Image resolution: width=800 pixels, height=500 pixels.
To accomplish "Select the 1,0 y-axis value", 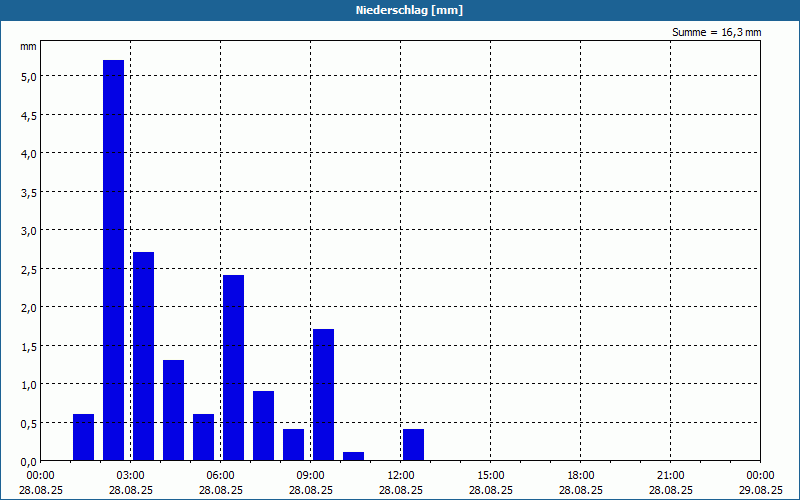I will pyautogui.click(x=28, y=385).
